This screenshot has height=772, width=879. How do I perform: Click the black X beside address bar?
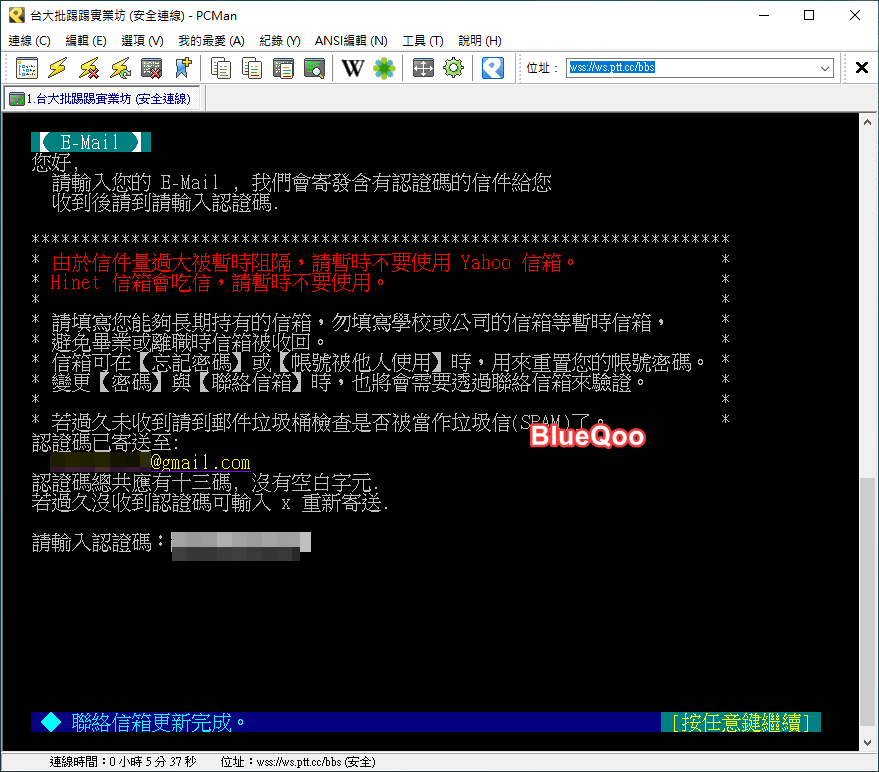pos(861,68)
